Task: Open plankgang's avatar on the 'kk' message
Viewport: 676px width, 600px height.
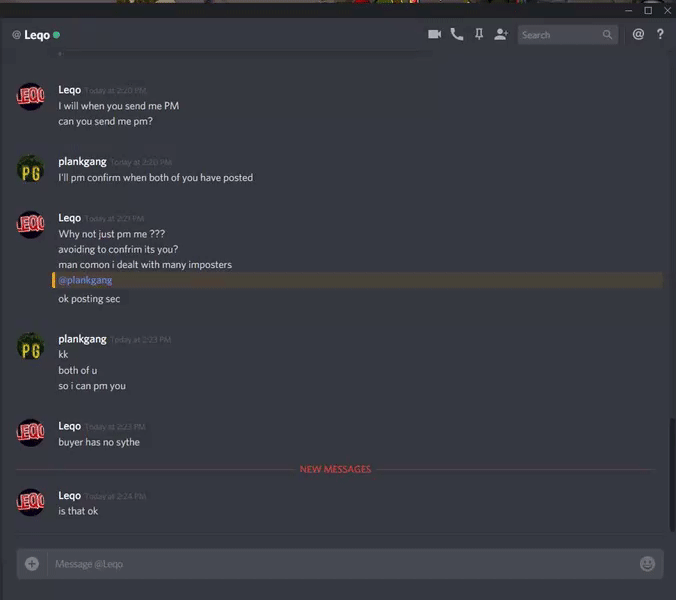Action: [x=30, y=346]
